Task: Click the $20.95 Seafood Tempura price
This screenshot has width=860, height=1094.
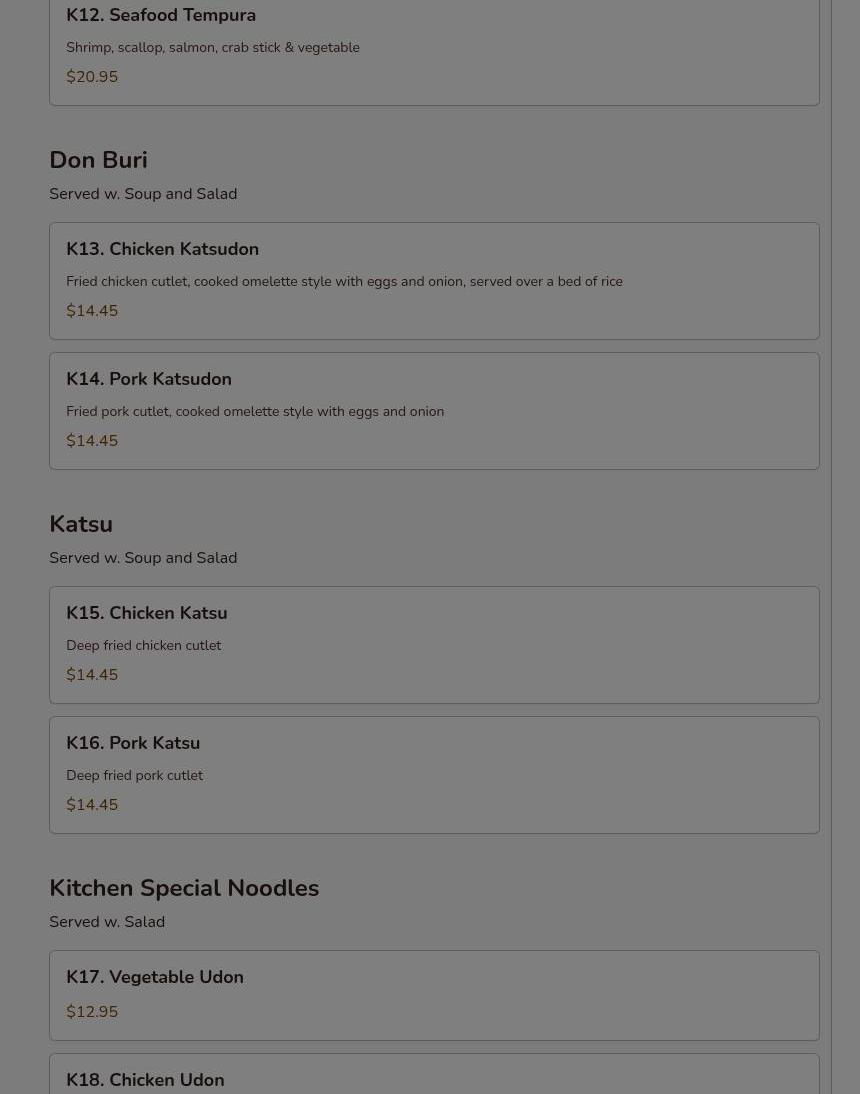Action: [92, 77]
